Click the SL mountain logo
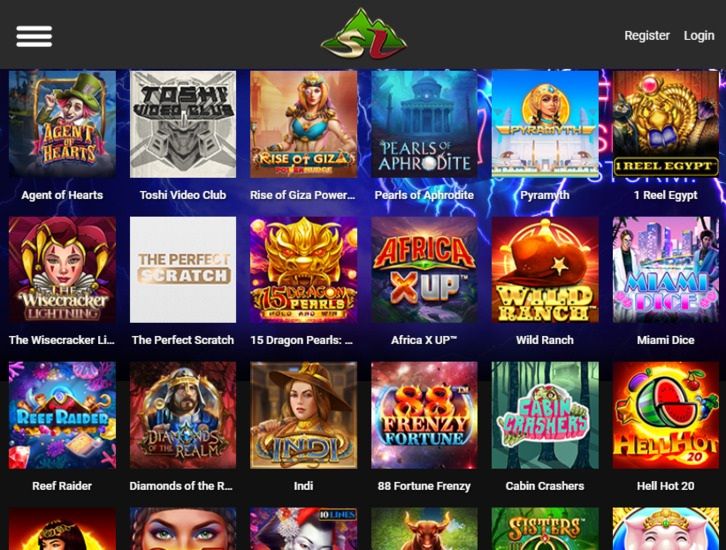Image resolution: width=726 pixels, height=550 pixels. (363, 33)
